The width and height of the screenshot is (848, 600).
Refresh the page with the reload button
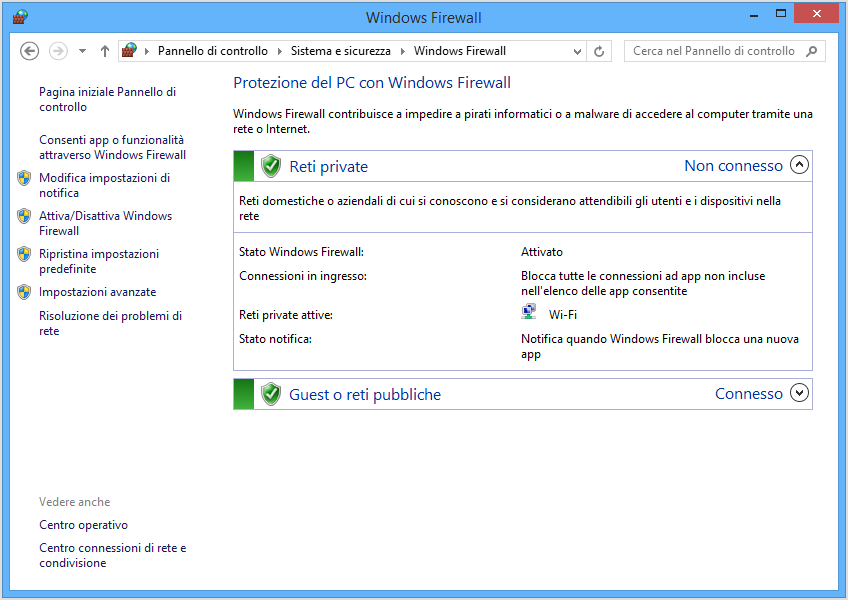(x=599, y=51)
